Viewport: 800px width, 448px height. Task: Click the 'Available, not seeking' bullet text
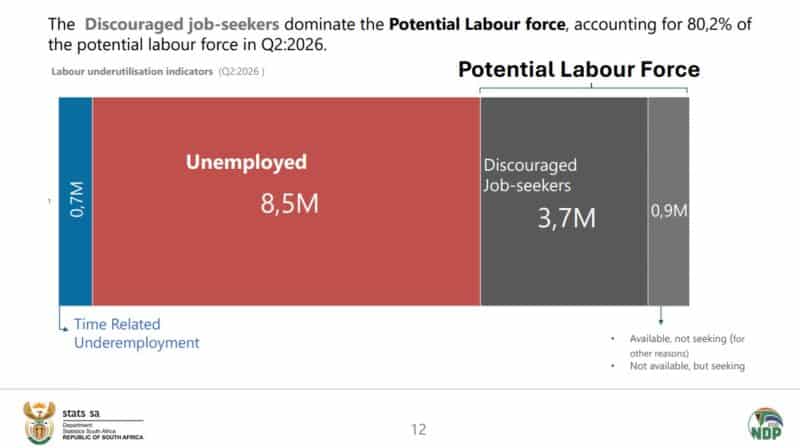click(x=687, y=345)
